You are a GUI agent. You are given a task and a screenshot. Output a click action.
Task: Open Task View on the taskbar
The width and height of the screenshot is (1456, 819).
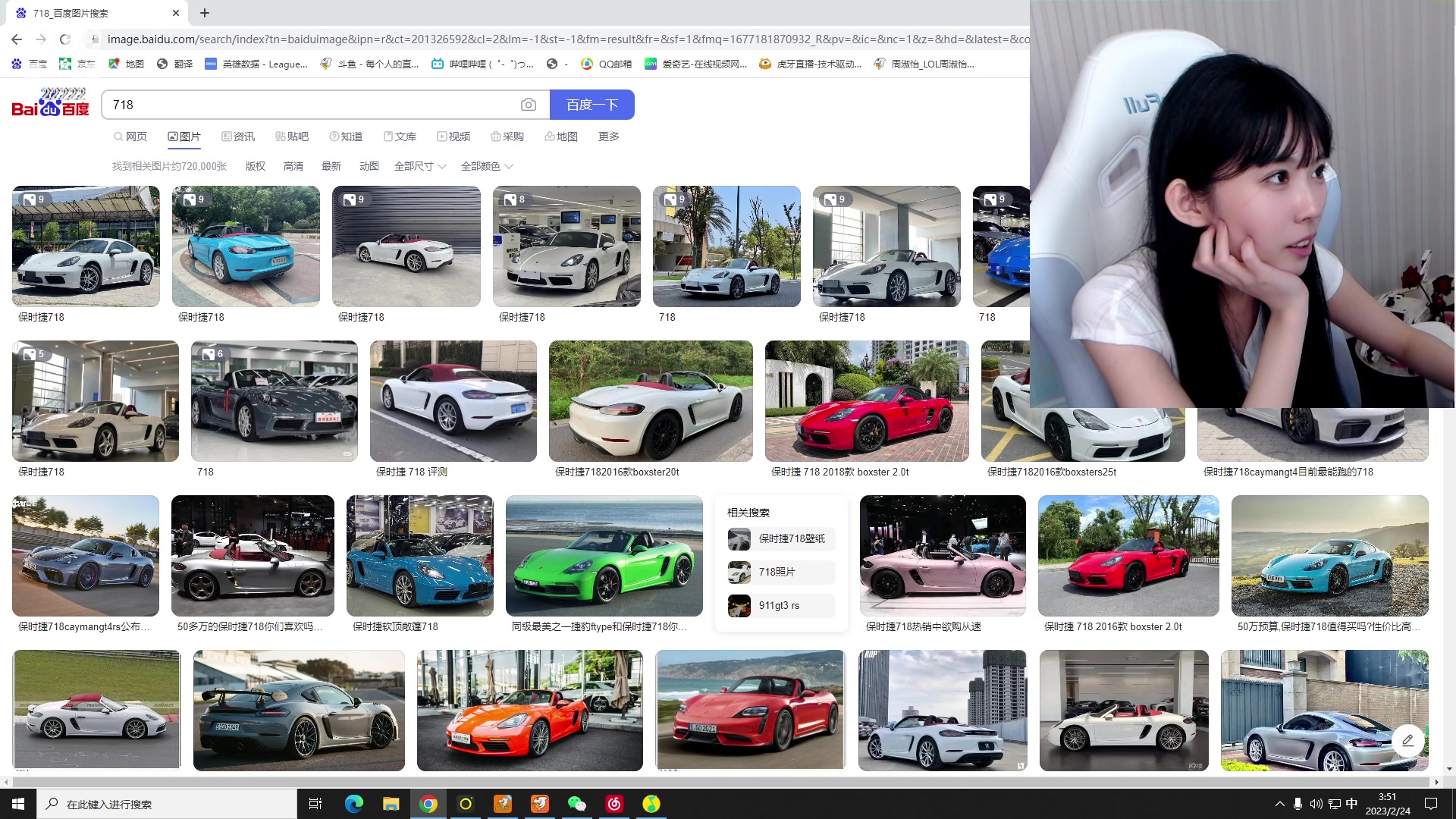click(x=315, y=804)
